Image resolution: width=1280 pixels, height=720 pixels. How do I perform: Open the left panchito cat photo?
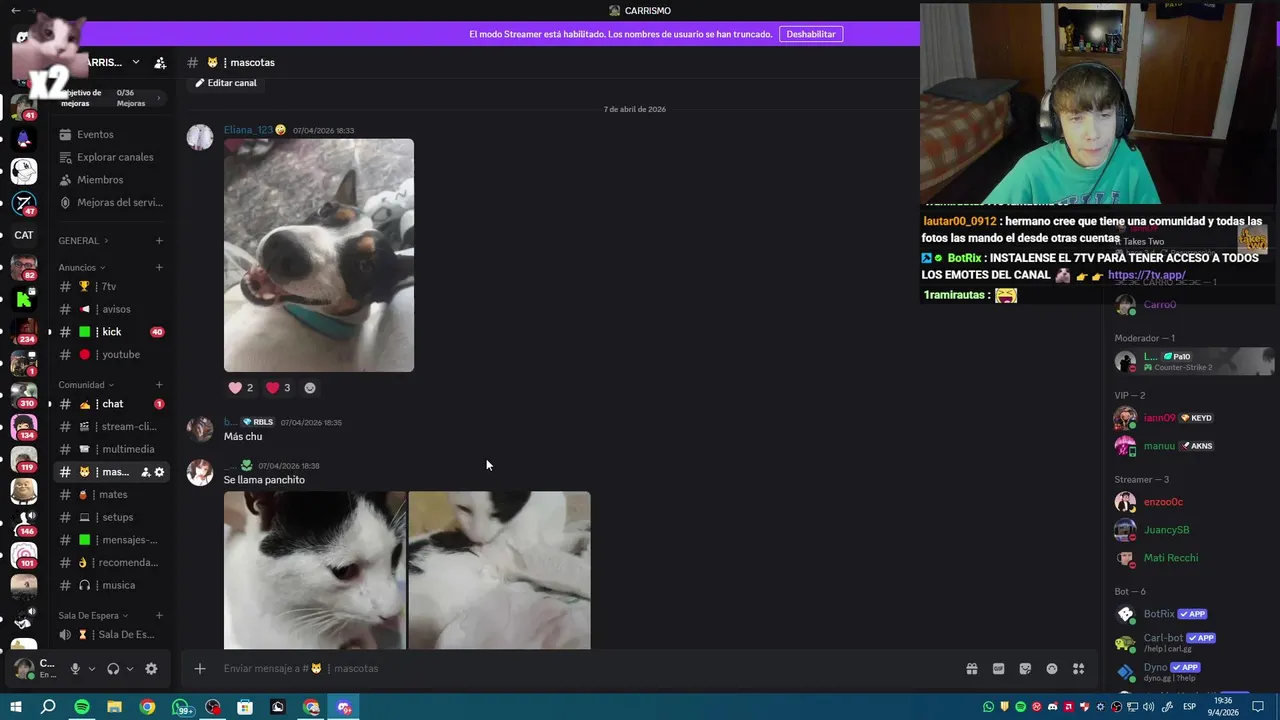coord(315,570)
